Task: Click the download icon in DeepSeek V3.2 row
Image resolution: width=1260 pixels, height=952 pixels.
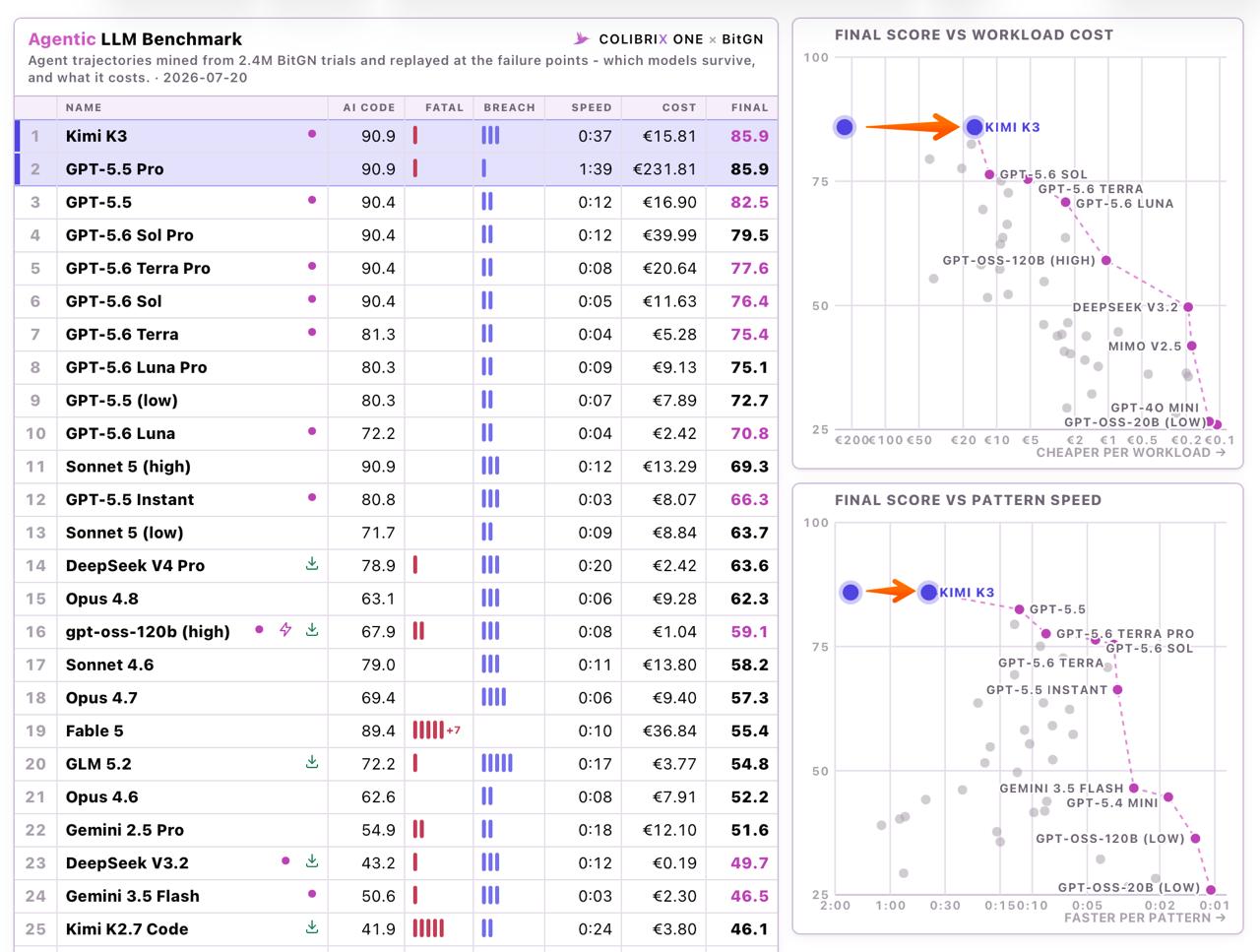Action: pos(312,861)
